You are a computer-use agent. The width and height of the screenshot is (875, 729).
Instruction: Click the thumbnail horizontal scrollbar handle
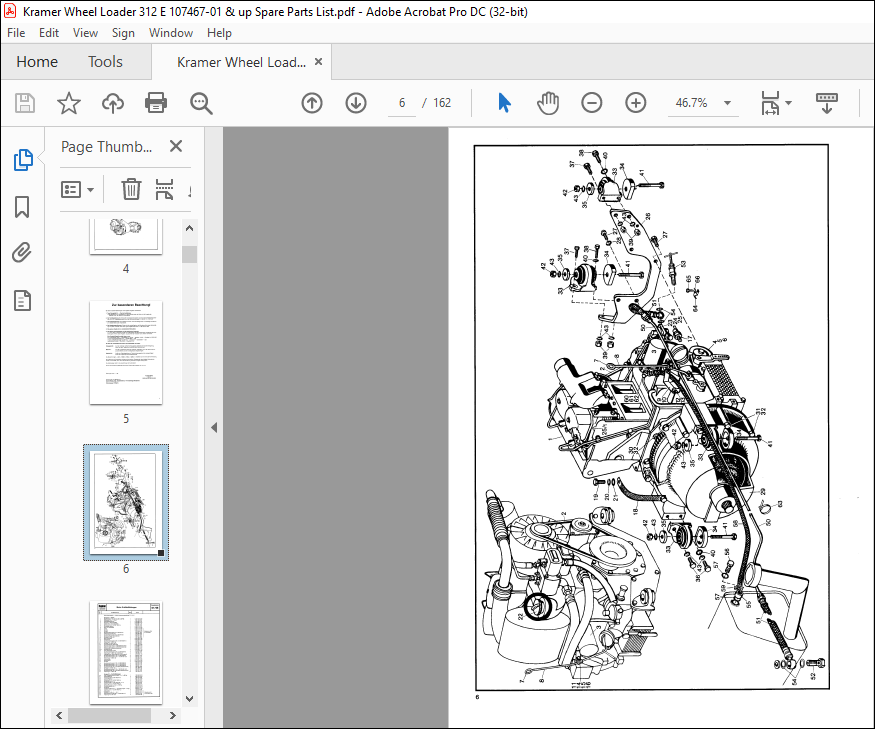coord(109,715)
